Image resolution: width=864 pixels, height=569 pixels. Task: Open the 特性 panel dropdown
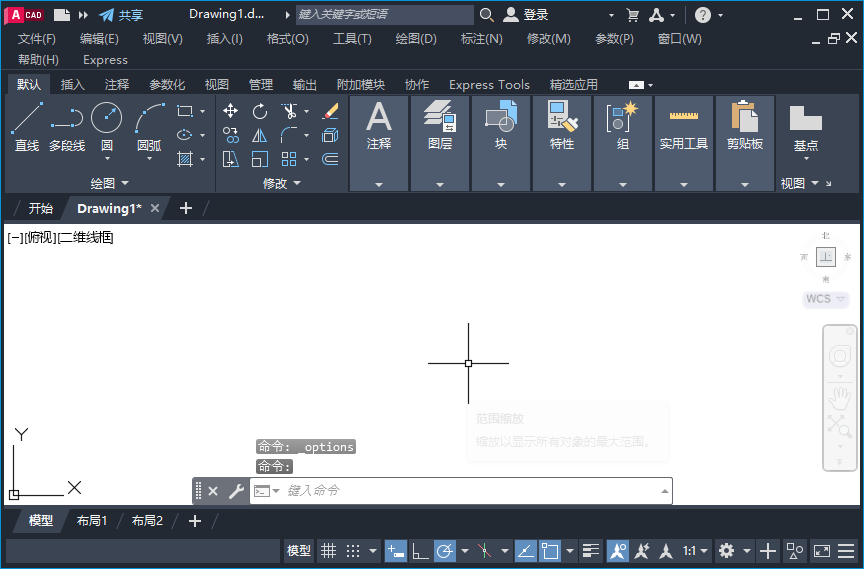click(x=562, y=185)
